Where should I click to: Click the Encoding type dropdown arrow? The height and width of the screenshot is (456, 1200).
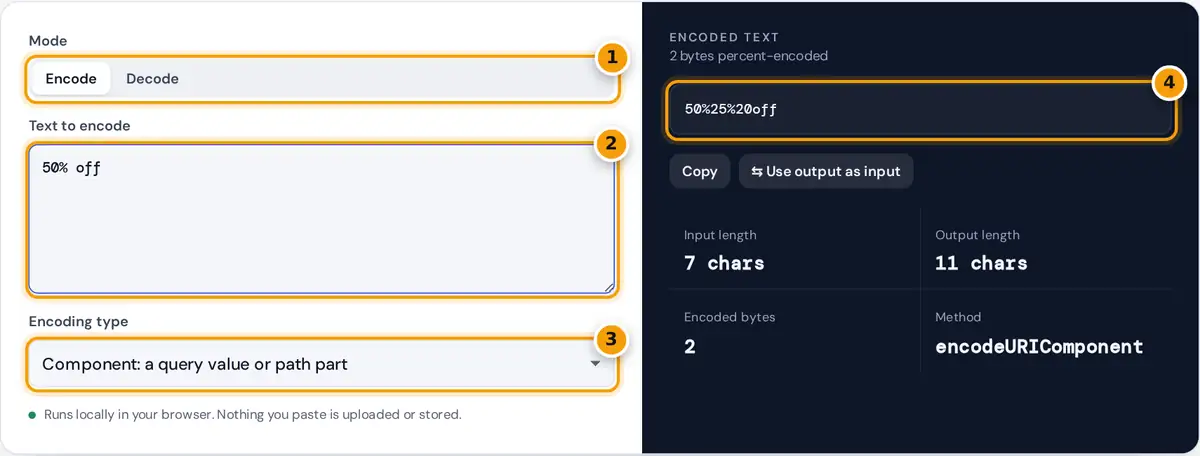coord(596,364)
